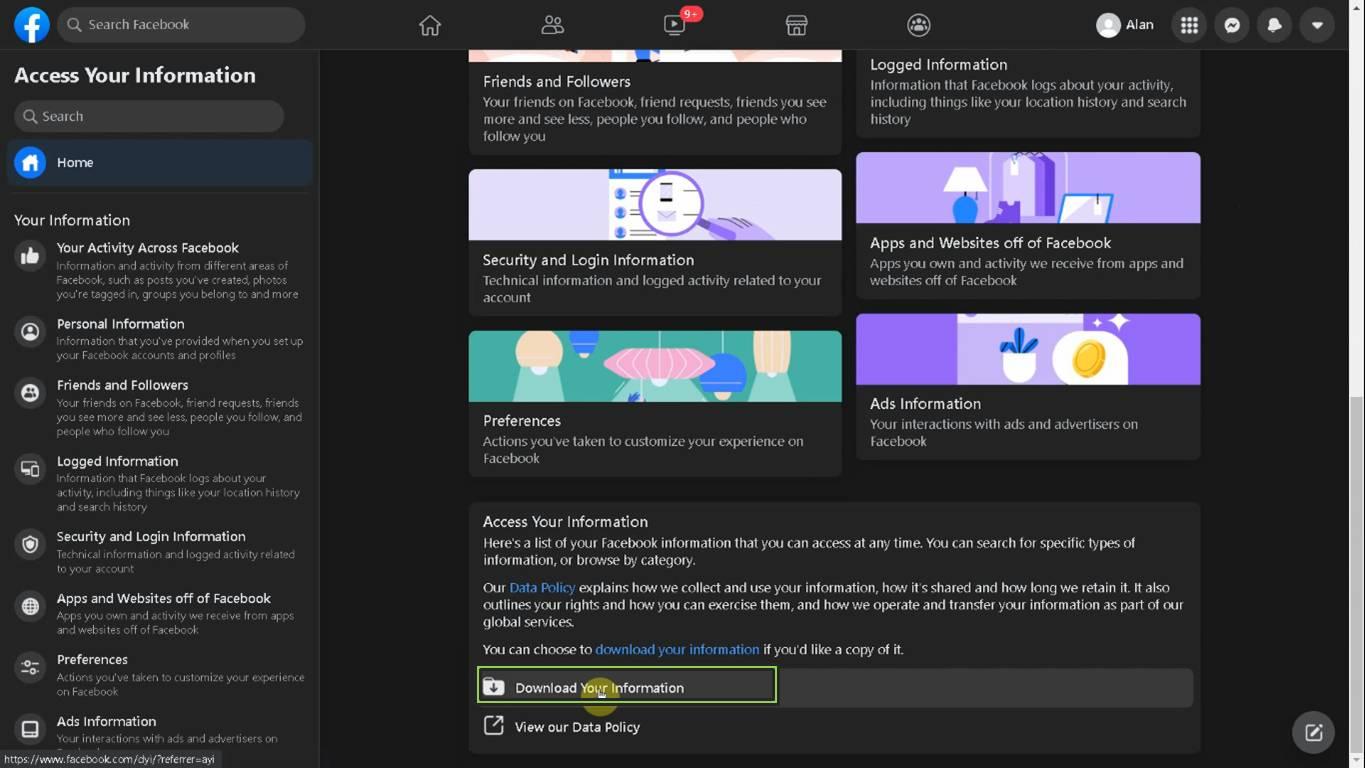This screenshot has height=768, width=1365.
Task: Open Friends and Followers in the sidebar
Action: click(x=160, y=407)
